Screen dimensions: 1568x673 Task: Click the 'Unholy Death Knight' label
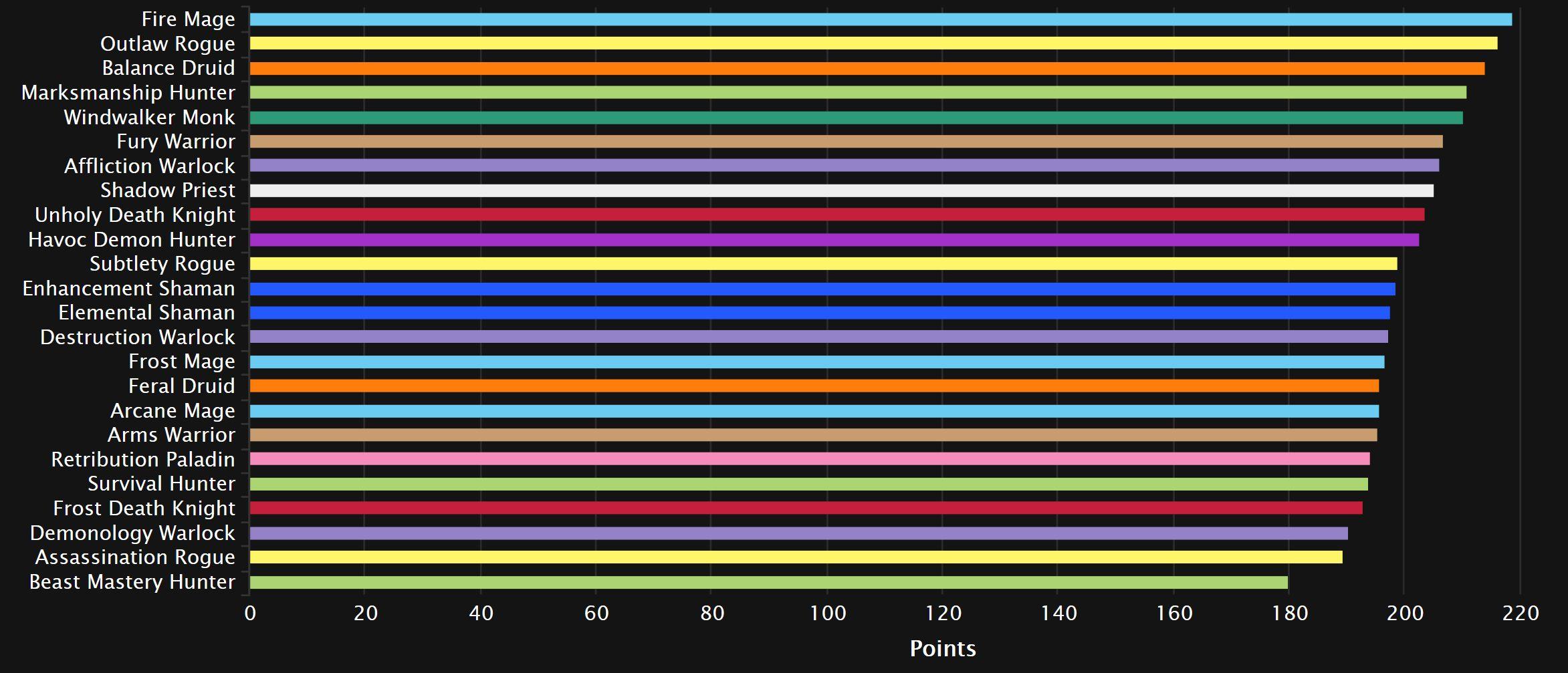tap(135, 215)
